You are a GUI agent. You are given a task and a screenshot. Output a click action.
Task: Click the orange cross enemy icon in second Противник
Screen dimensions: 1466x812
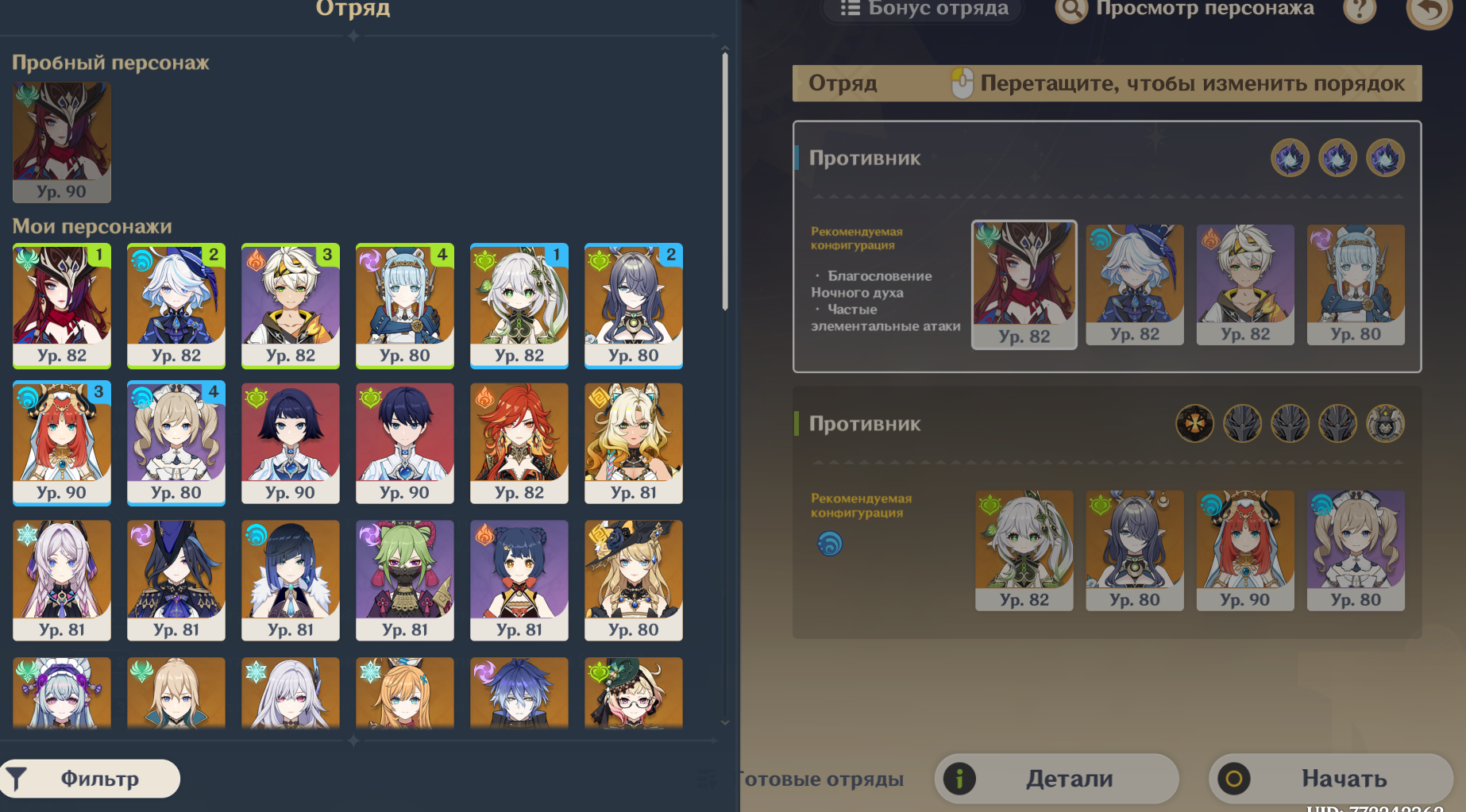1195,424
